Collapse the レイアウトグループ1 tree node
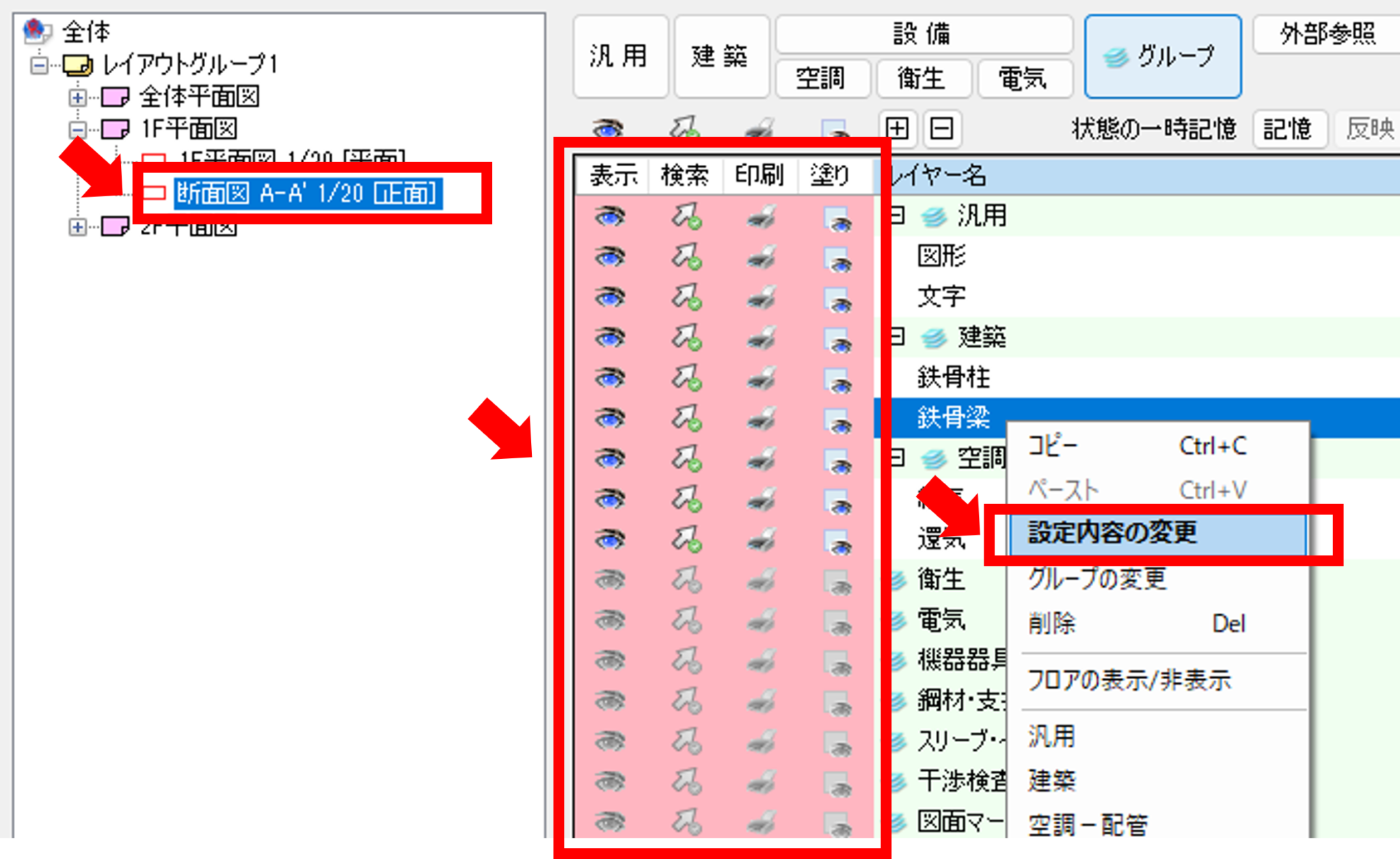 pos(39,66)
